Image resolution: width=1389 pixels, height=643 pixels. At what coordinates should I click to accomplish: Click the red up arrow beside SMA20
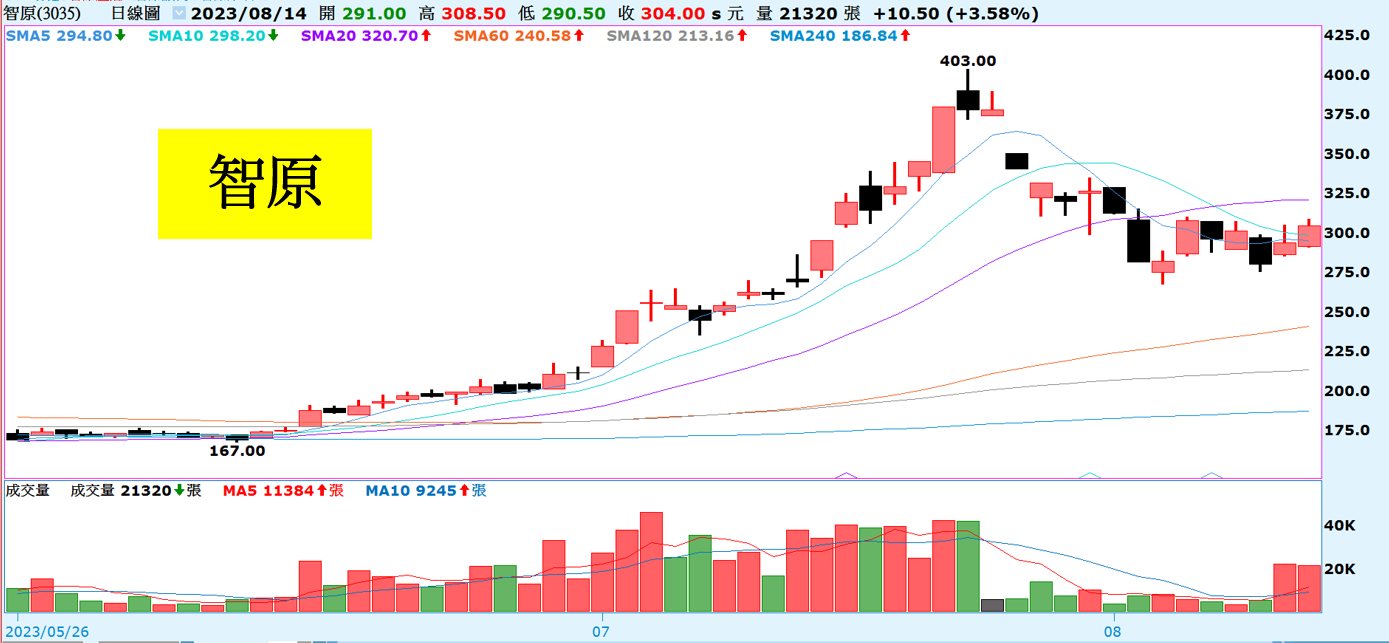(425, 36)
